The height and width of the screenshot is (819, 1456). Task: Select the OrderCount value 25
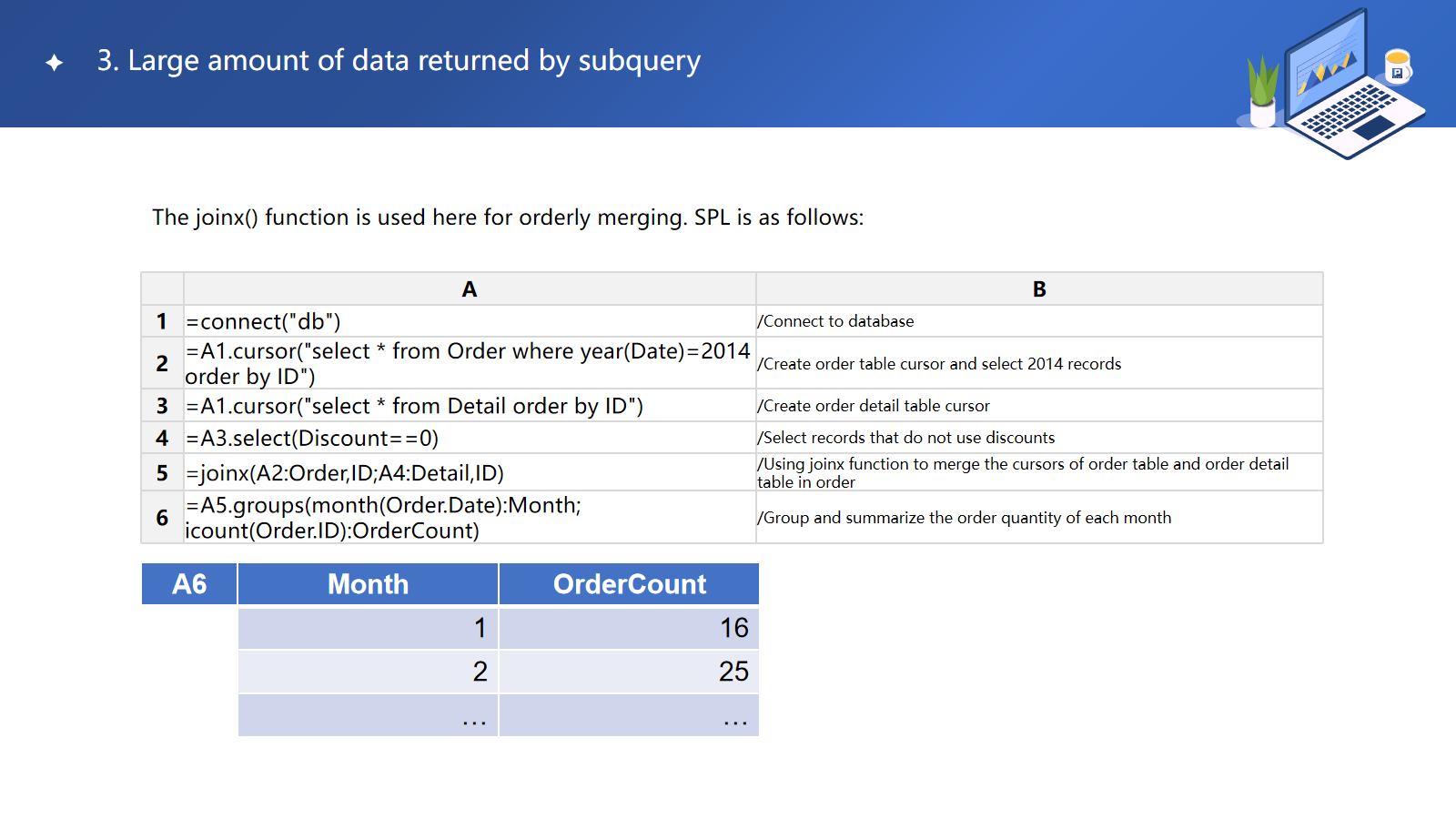click(x=733, y=672)
